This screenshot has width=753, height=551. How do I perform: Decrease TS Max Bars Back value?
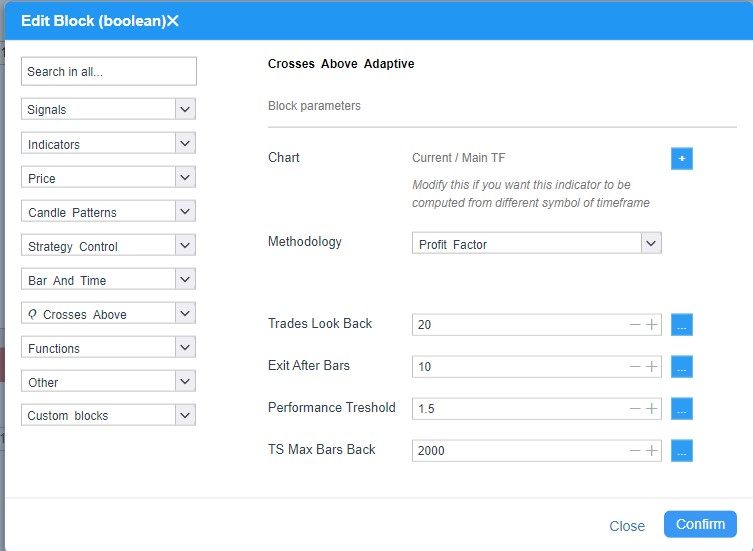click(x=635, y=451)
